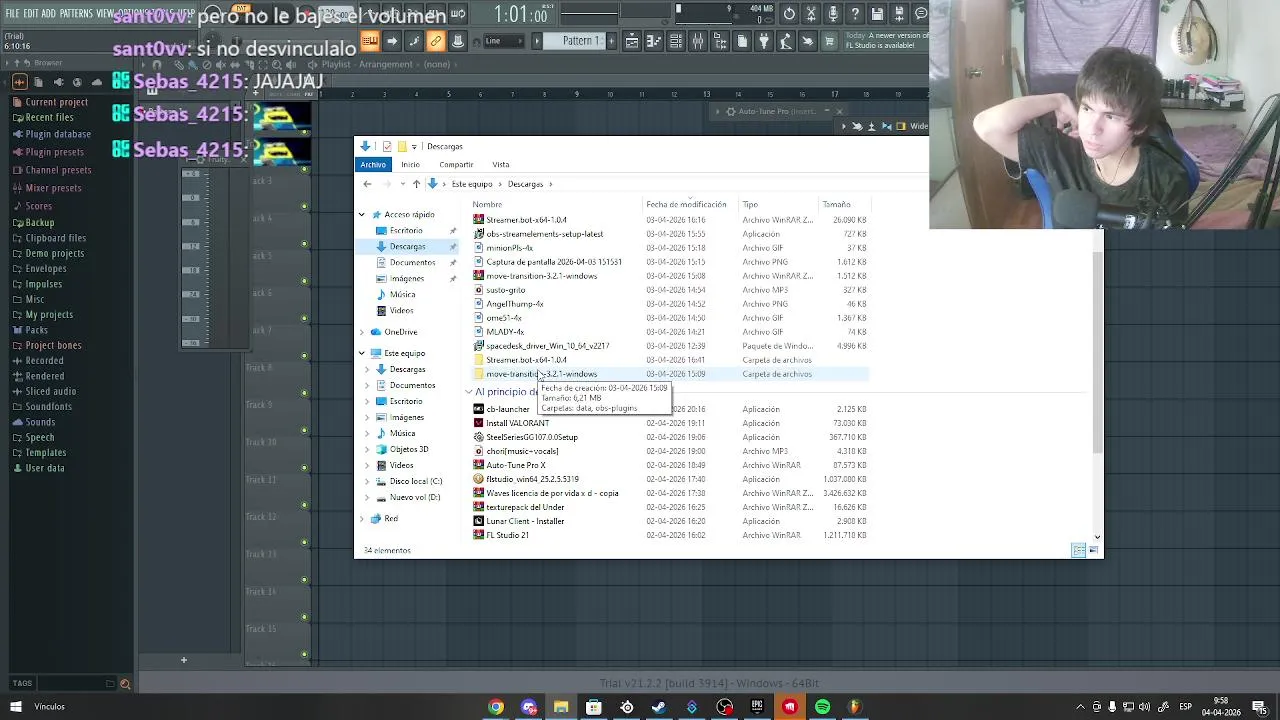Screen dimensions: 1280x720
Task: Open the Archivo tab in Explorer
Action: click(373, 164)
